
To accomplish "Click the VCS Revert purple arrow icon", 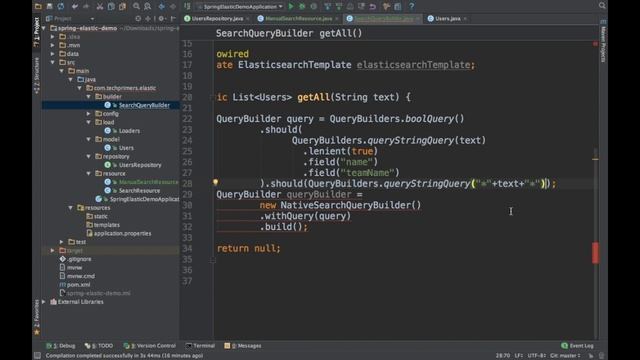I will coord(373,6).
